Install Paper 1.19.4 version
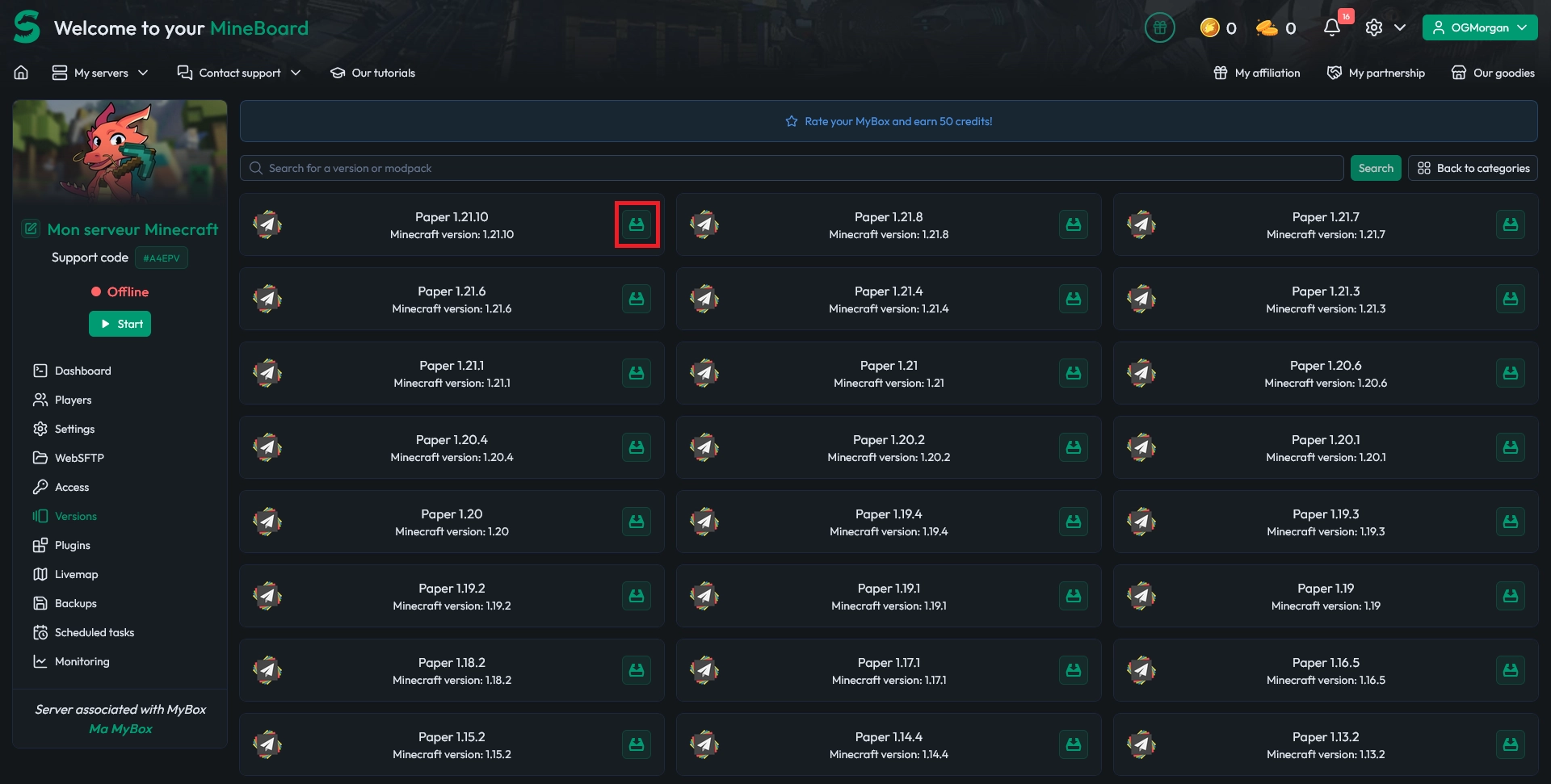Image resolution: width=1551 pixels, height=784 pixels. pyautogui.click(x=1074, y=522)
